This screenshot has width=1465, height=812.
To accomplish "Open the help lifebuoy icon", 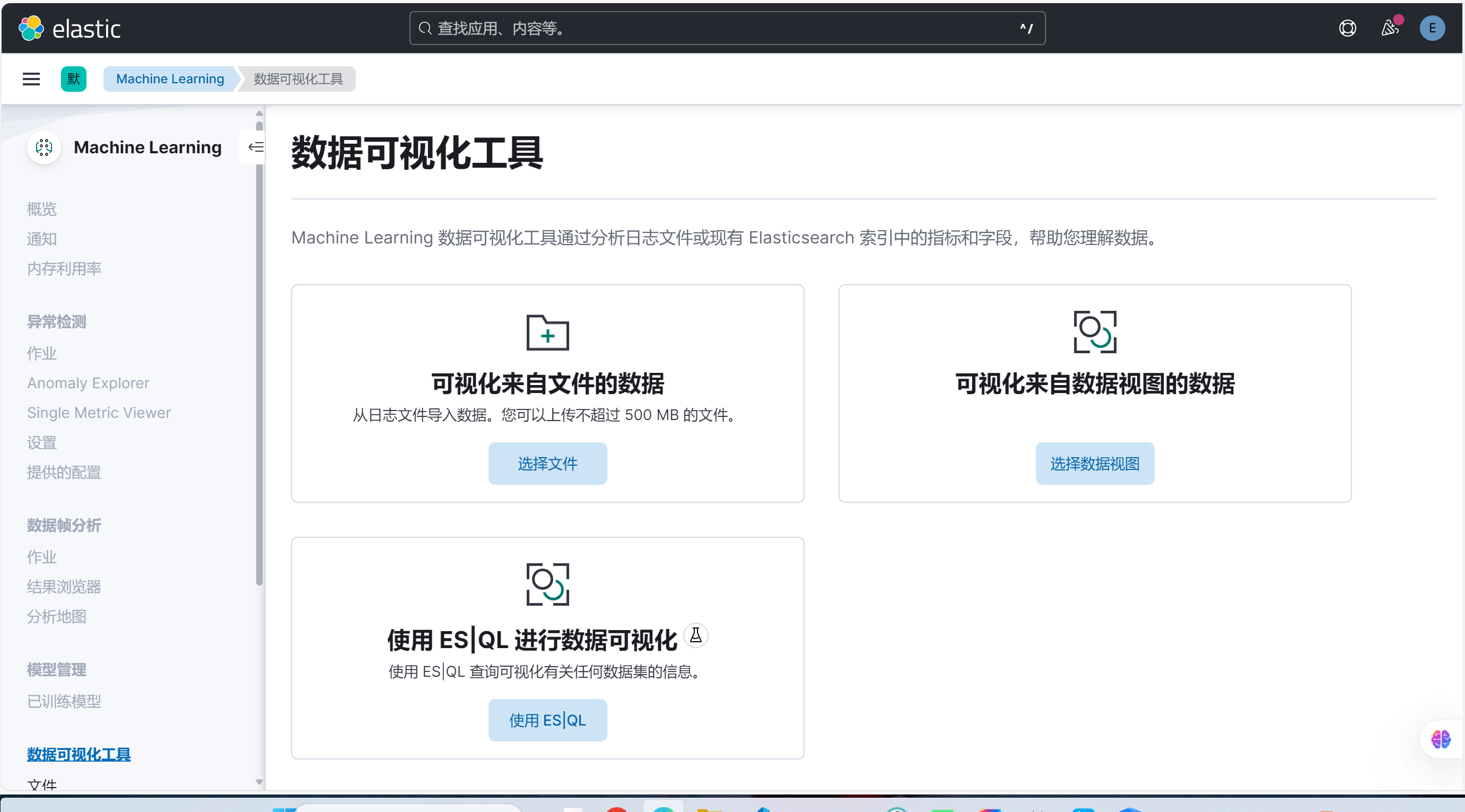I will [1347, 29].
